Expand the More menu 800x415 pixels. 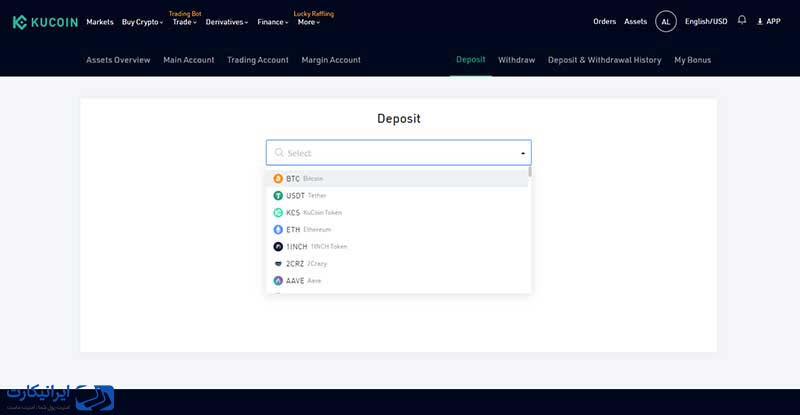(309, 22)
